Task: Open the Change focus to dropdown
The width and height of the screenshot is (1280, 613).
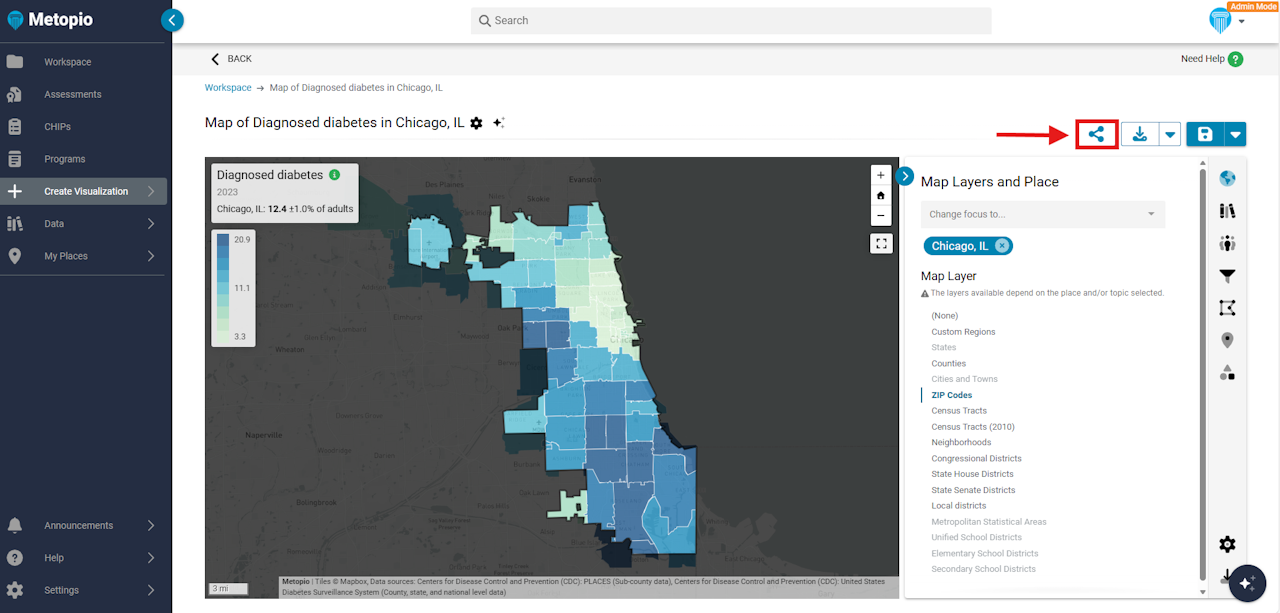Action: click(1042, 214)
